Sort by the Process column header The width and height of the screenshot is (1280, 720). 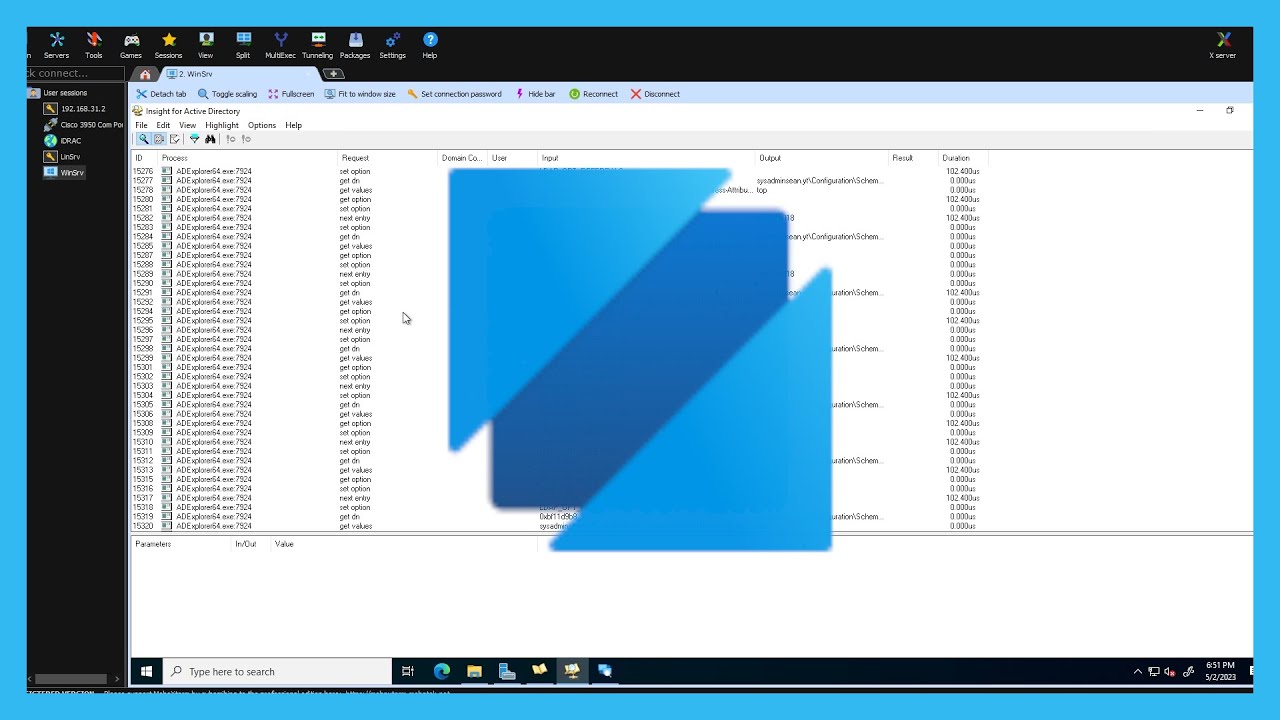pos(248,158)
